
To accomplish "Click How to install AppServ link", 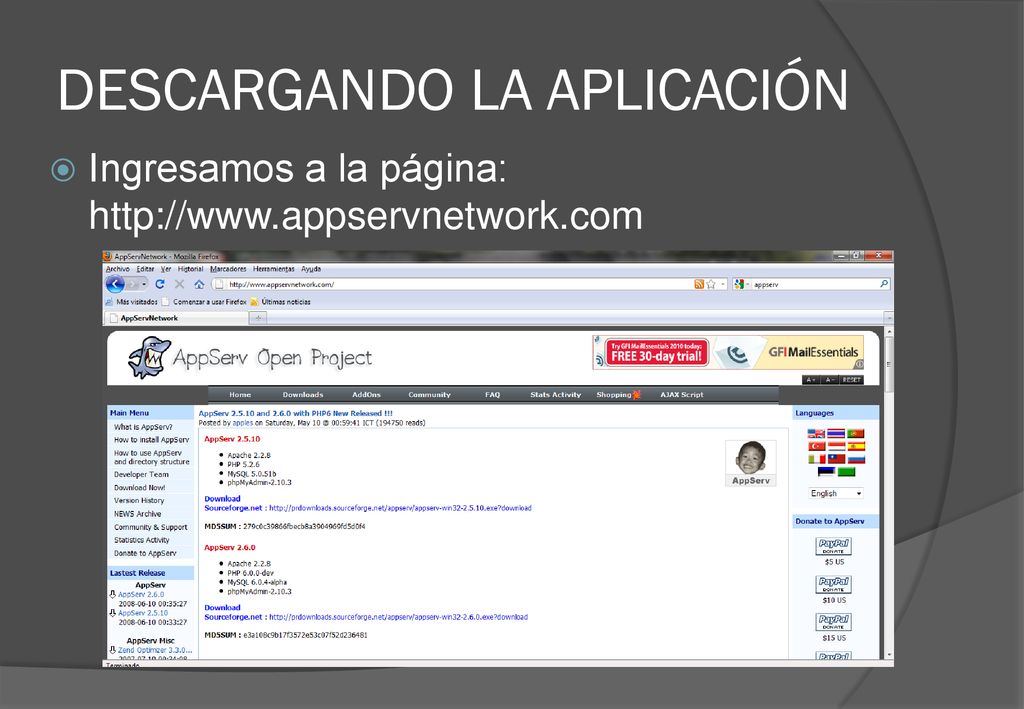I will [x=152, y=440].
